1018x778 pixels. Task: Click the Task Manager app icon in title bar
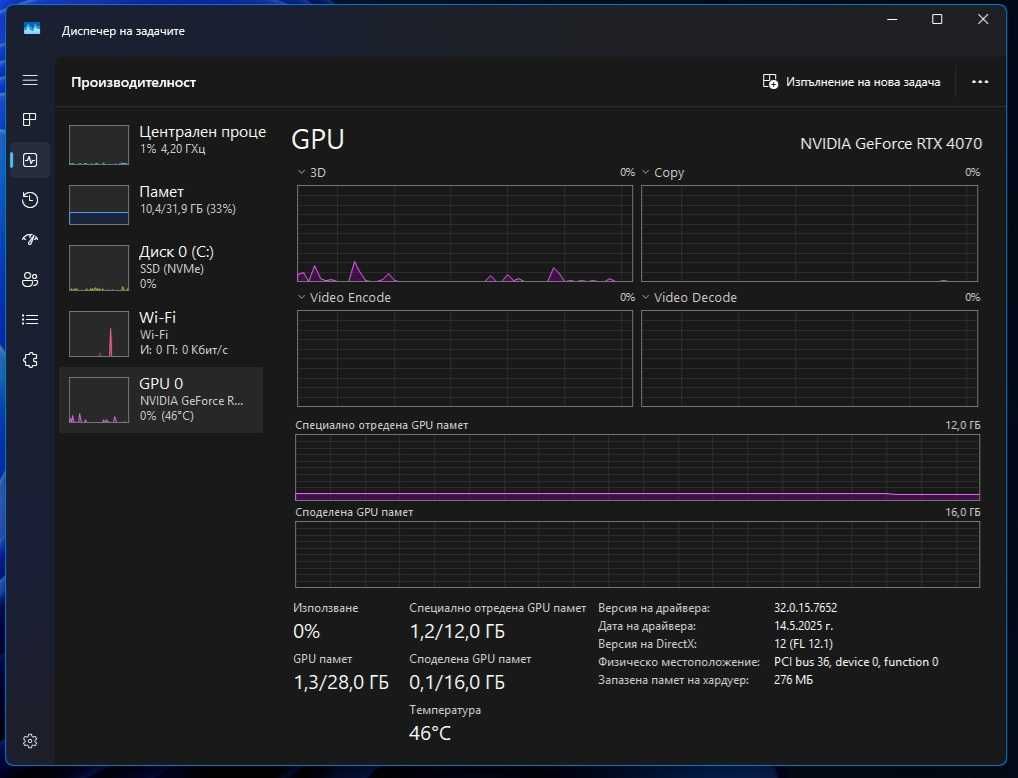click(32, 29)
